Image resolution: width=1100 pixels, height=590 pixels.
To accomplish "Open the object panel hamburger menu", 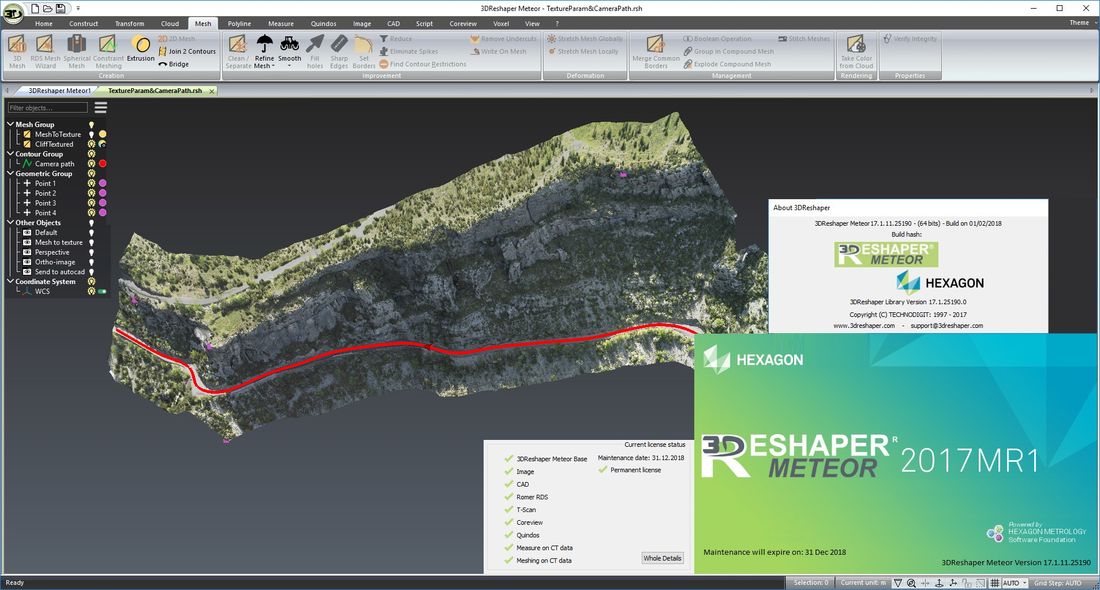I will click(101, 107).
